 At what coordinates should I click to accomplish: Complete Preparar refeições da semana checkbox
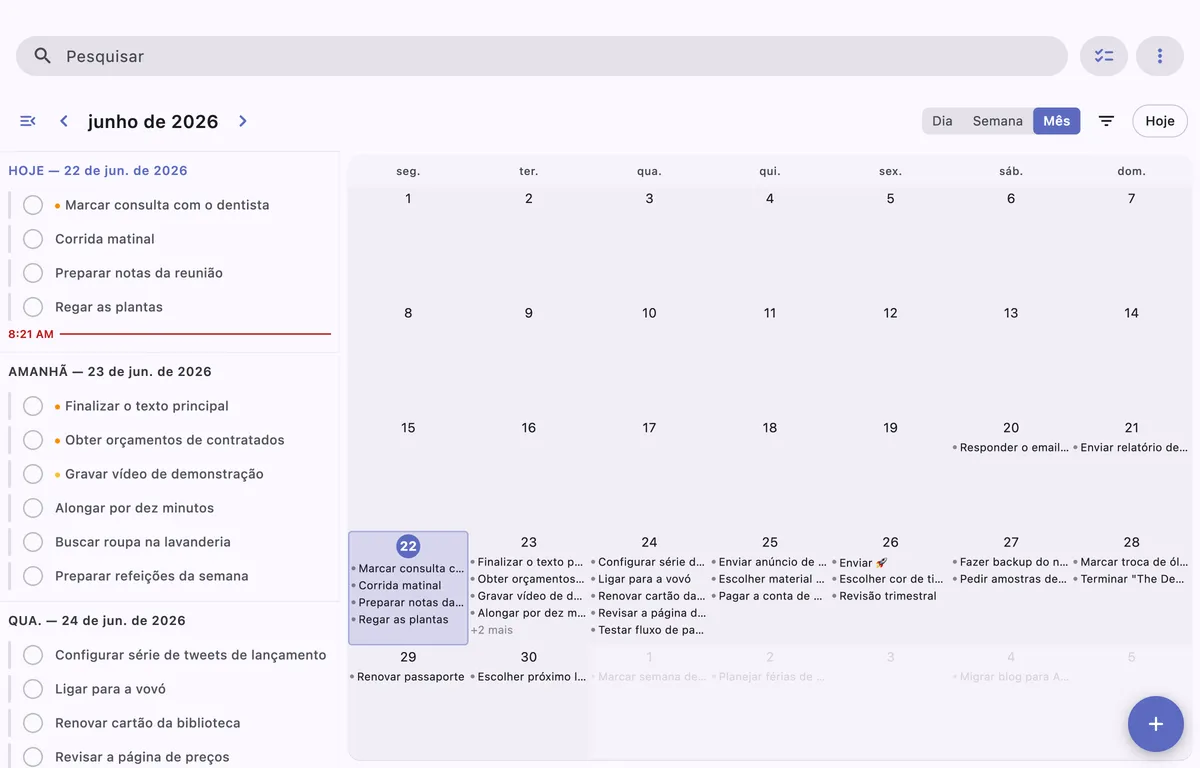[33, 576]
